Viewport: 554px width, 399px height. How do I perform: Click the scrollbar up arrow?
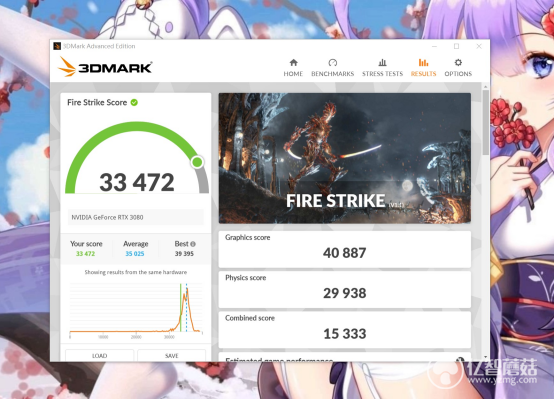click(x=486, y=87)
